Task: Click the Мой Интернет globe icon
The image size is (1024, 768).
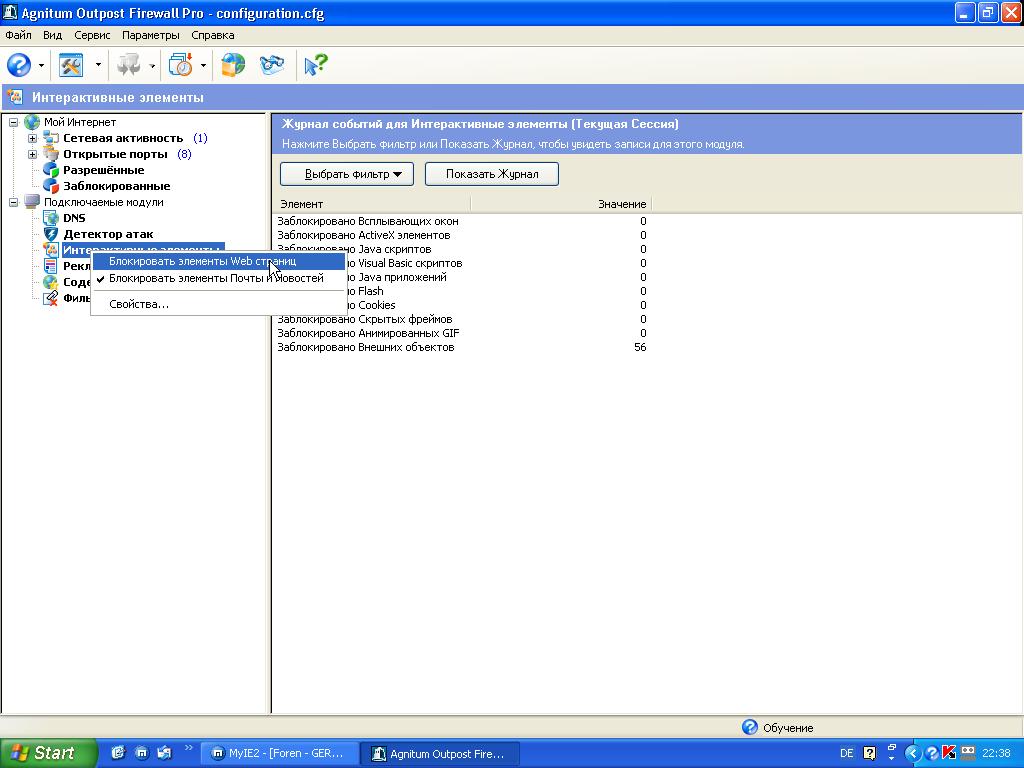Action: point(32,122)
